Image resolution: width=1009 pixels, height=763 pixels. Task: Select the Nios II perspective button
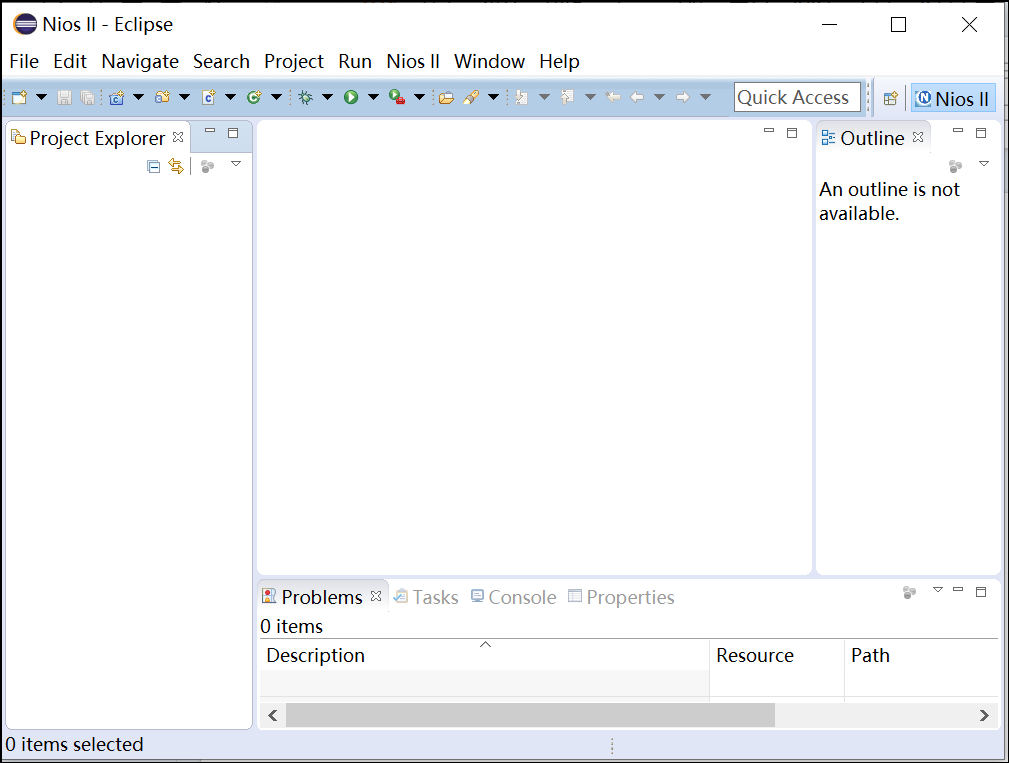pos(953,98)
